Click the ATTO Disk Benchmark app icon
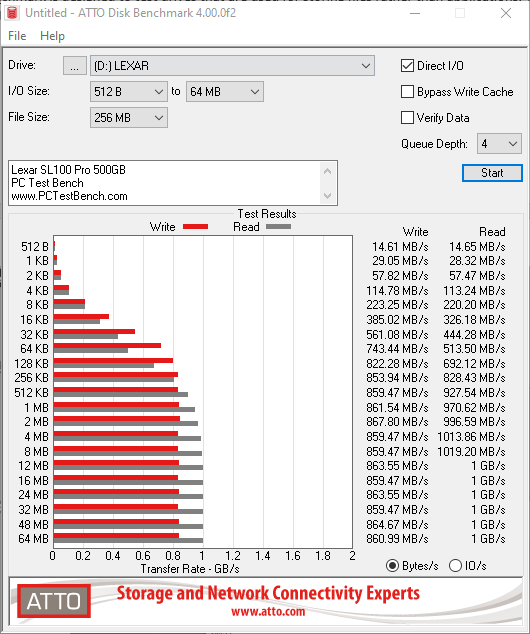The height and width of the screenshot is (634, 530). coord(13,13)
